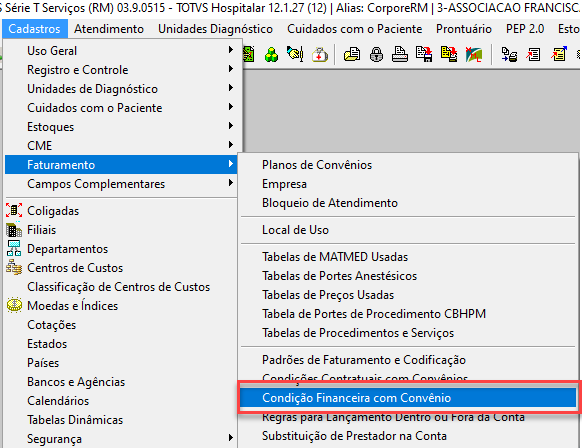
Task: Open the Atendimento menu
Action: click(109, 29)
